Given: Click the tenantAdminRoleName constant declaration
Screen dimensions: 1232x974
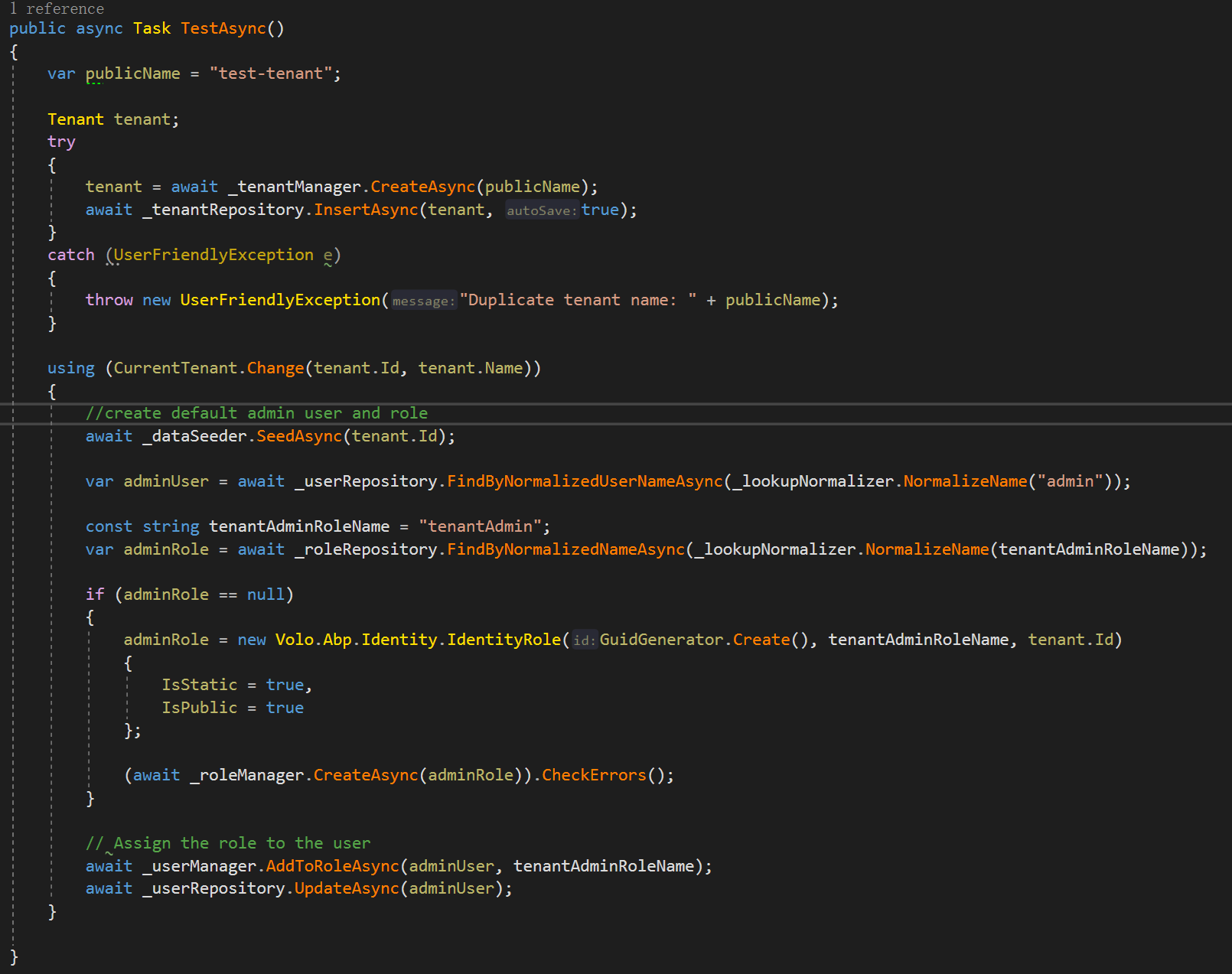Looking at the screenshot, I should (x=299, y=526).
